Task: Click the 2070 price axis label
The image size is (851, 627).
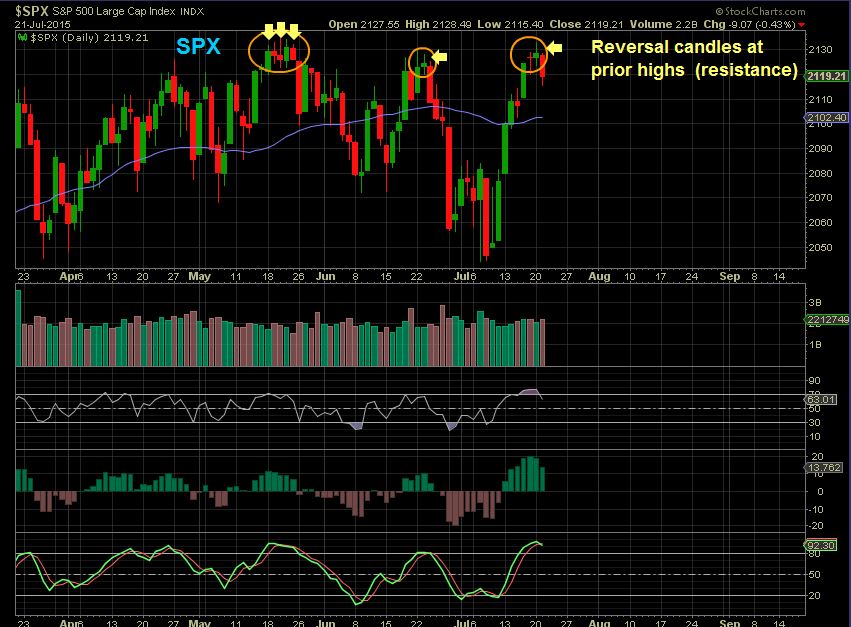Action: tap(820, 197)
